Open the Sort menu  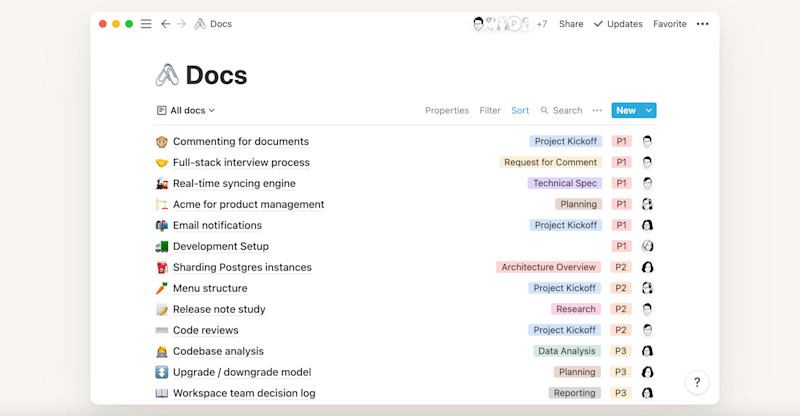coord(520,110)
